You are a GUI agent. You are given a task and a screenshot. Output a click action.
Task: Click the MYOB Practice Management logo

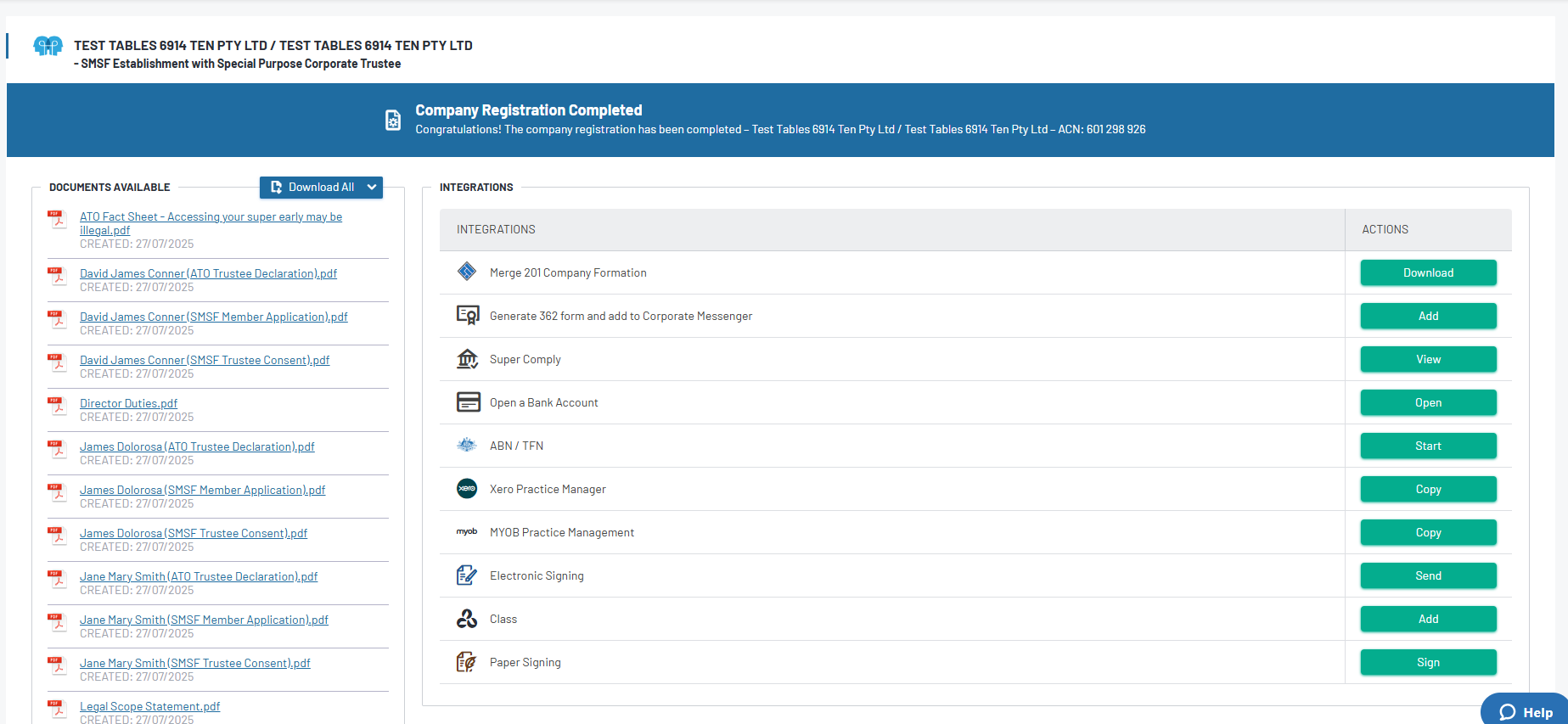[x=467, y=532]
